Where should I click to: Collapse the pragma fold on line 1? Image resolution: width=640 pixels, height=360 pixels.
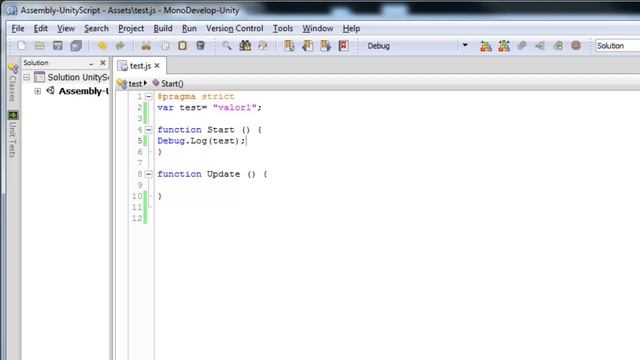[x=149, y=97]
